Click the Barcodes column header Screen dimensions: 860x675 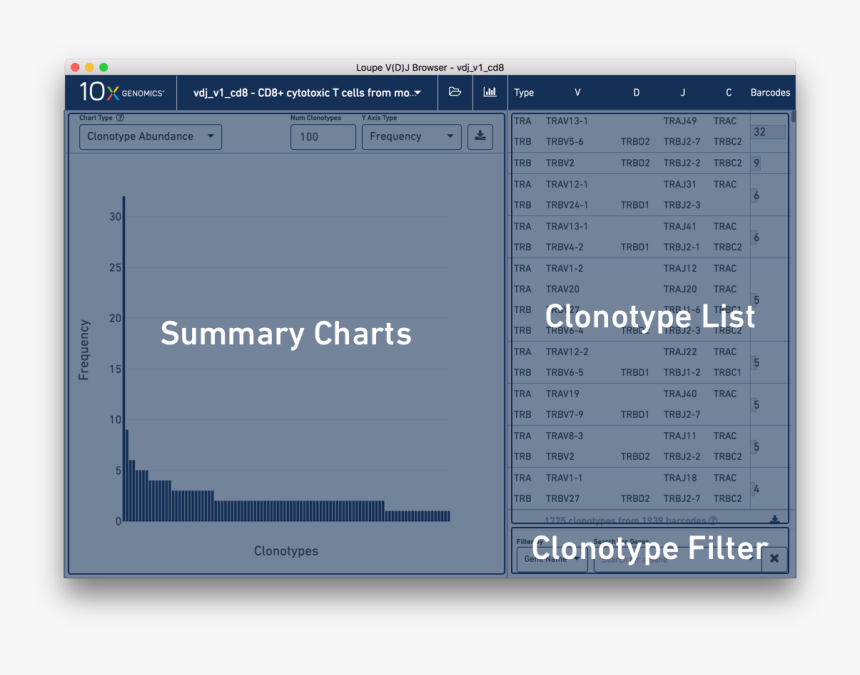click(770, 93)
